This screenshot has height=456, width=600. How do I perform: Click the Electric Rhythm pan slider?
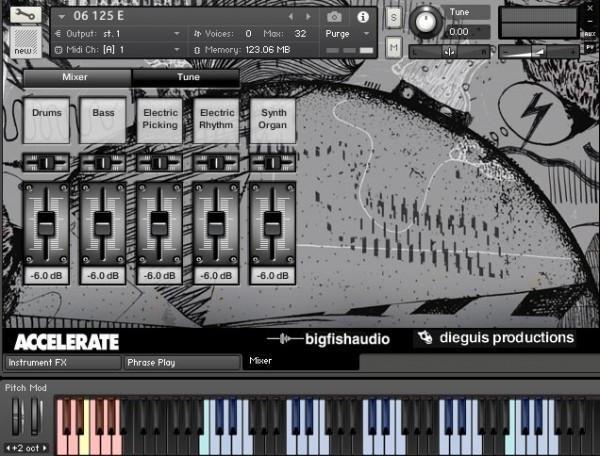pyautogui.click(x=216, y=163)
